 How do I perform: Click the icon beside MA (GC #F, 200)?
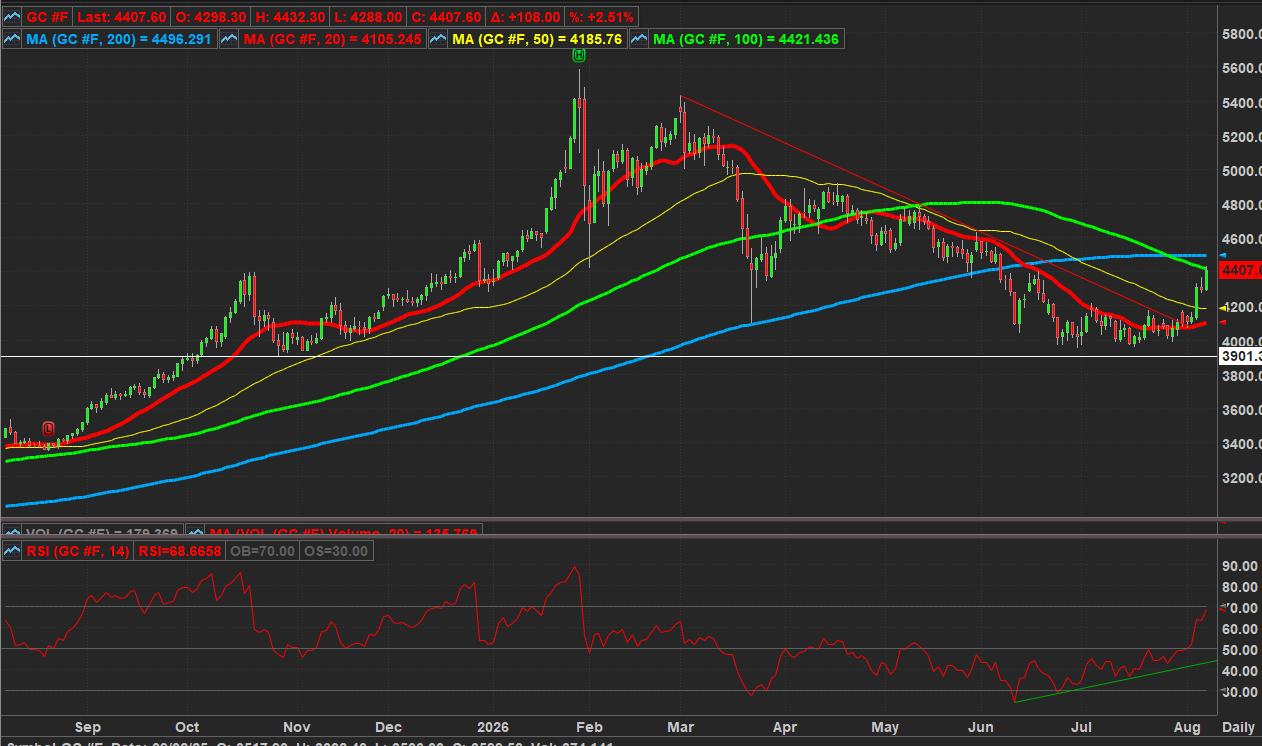coord(12,39)
